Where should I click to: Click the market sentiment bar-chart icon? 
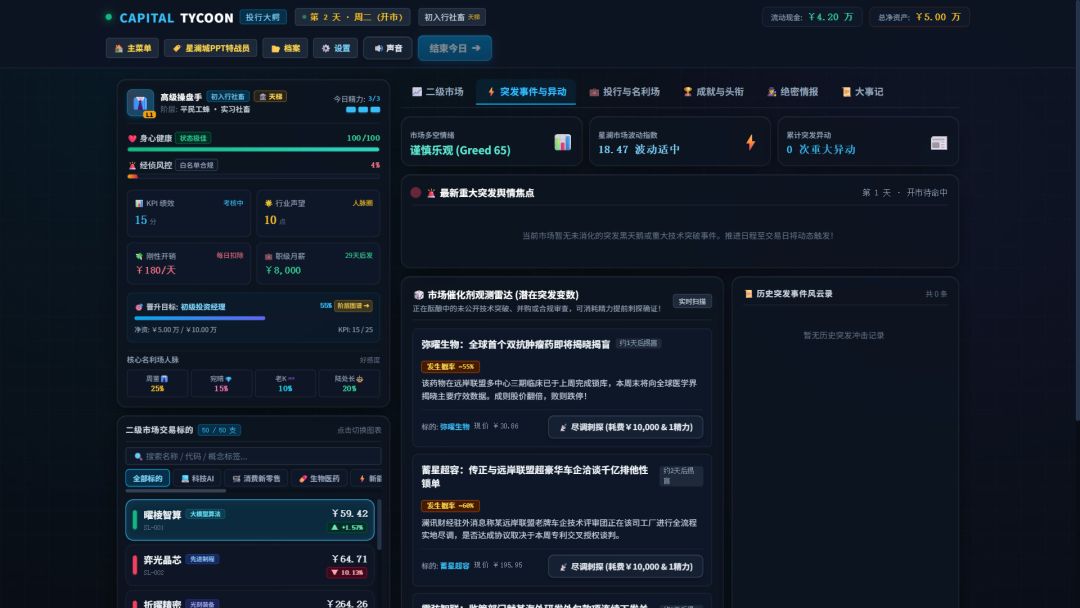563,142
